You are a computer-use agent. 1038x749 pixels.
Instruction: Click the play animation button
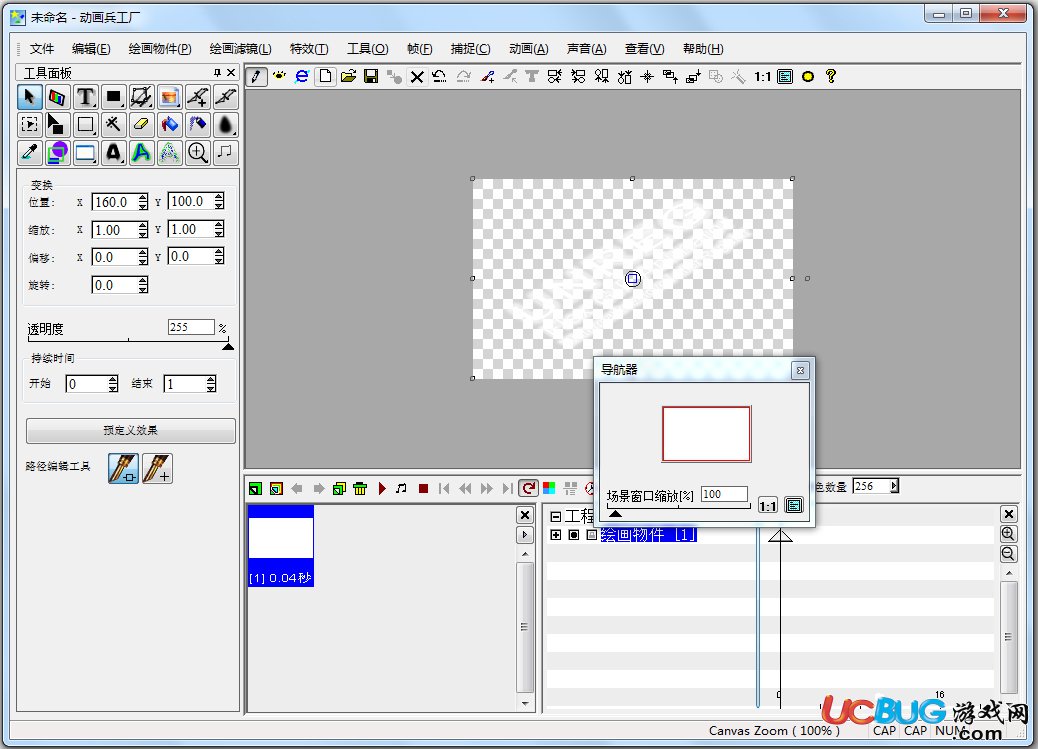tap(382, 489)
